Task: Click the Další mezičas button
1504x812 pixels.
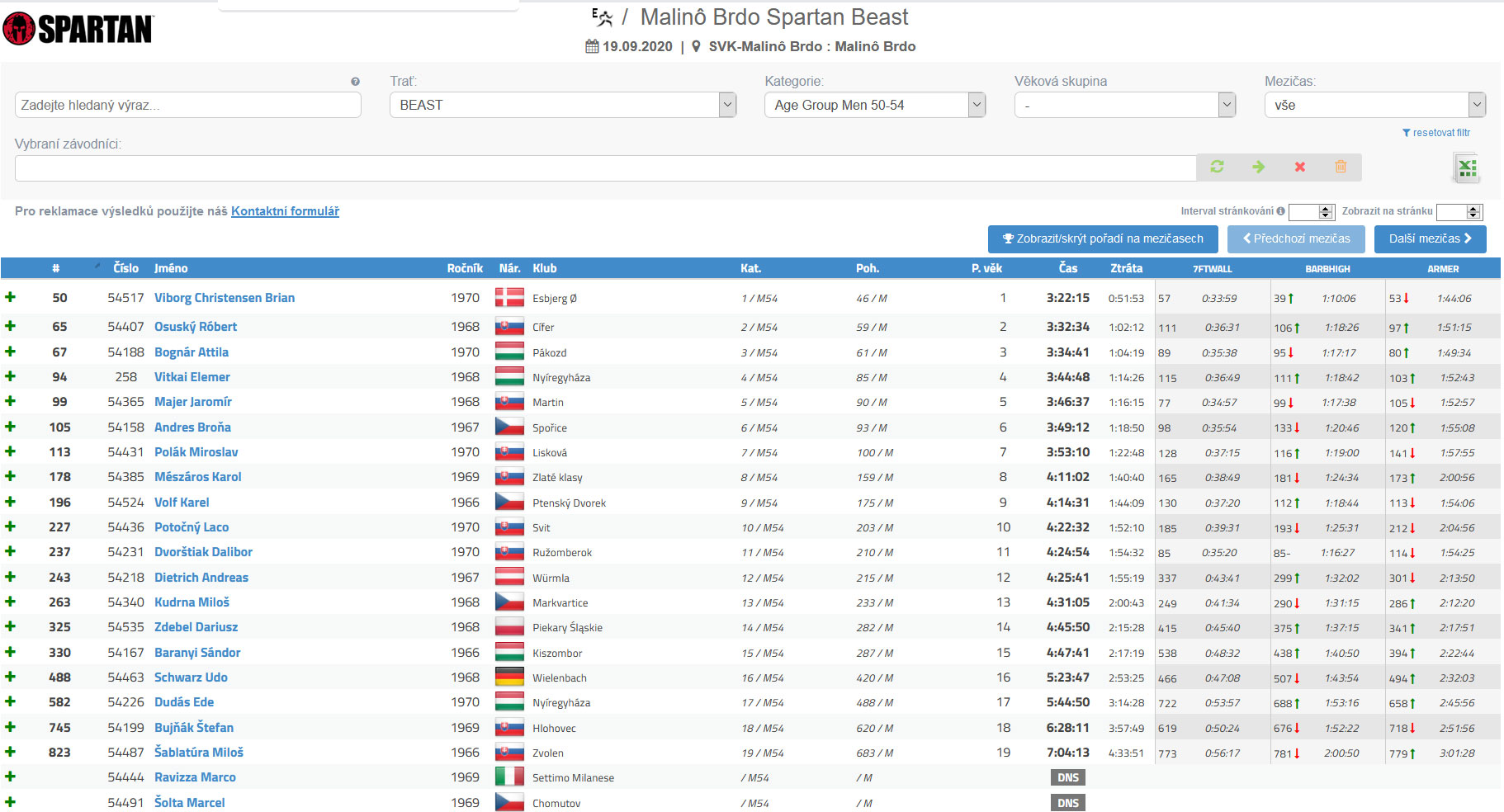Action: (1431, 238)
